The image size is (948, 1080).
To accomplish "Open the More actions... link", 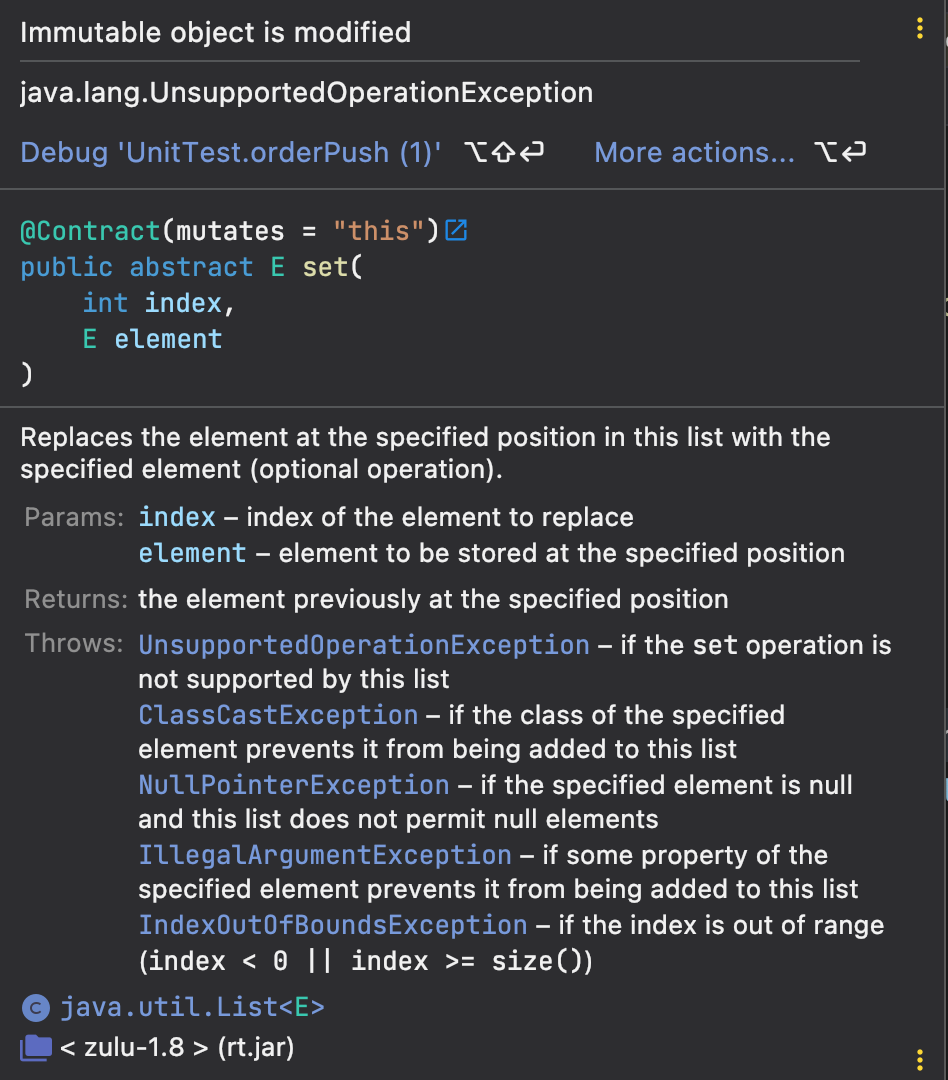I will coord(694,153).
